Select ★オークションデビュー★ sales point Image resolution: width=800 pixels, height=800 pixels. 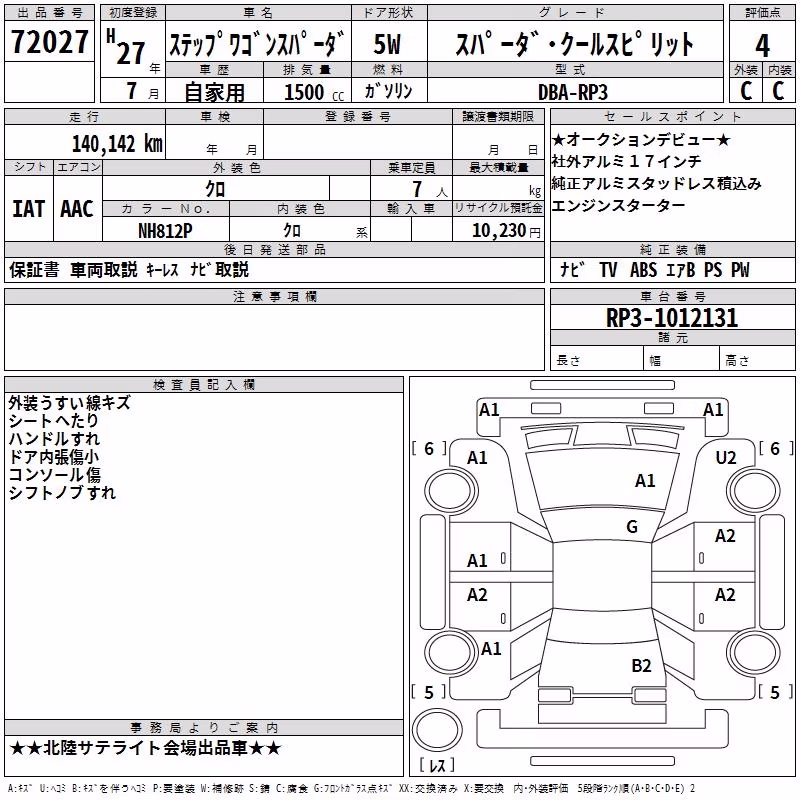641,139
